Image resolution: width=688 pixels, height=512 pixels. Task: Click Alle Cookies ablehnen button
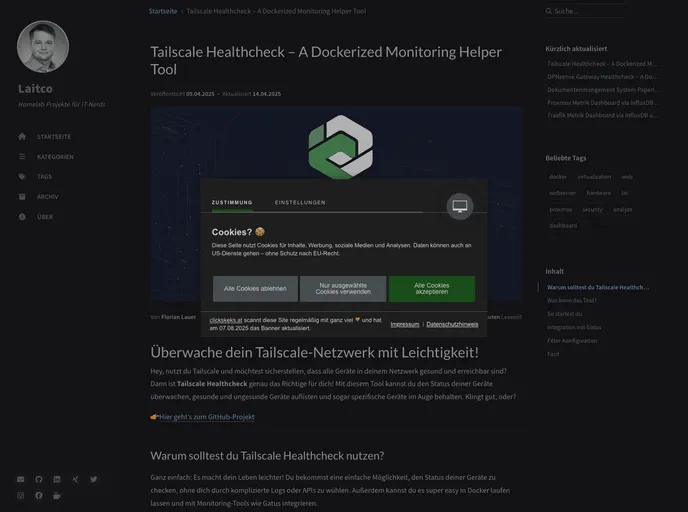click(x=255, y=289)
